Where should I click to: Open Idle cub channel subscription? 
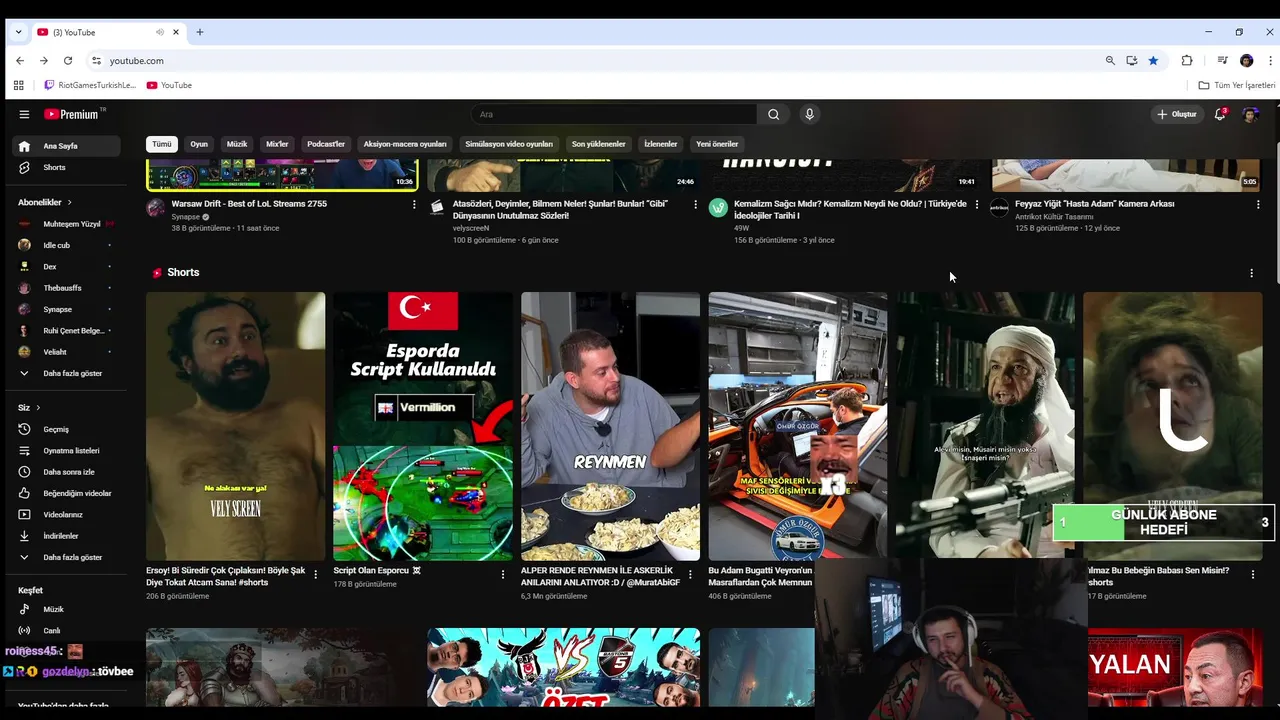[67, 245]
